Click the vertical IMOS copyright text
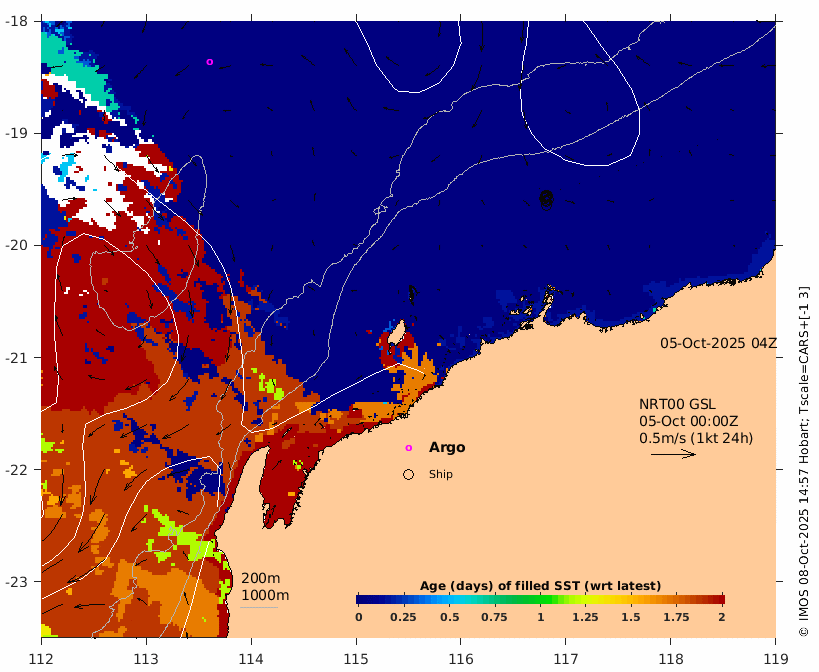This screenshot has height=672, width=819. pyautogui.click(x=804, y=461)
